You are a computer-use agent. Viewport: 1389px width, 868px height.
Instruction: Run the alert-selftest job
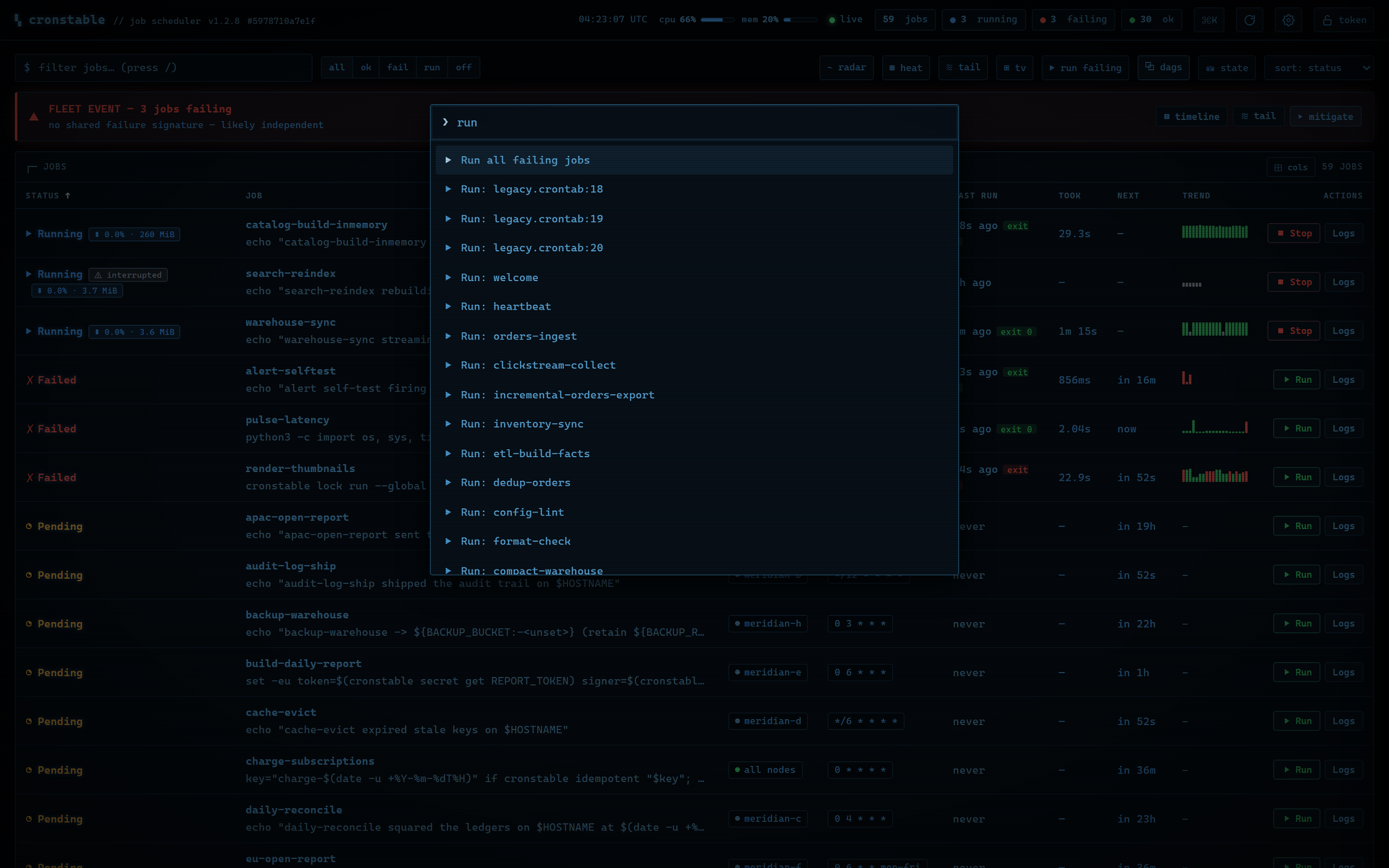(x=1296, y=380)
